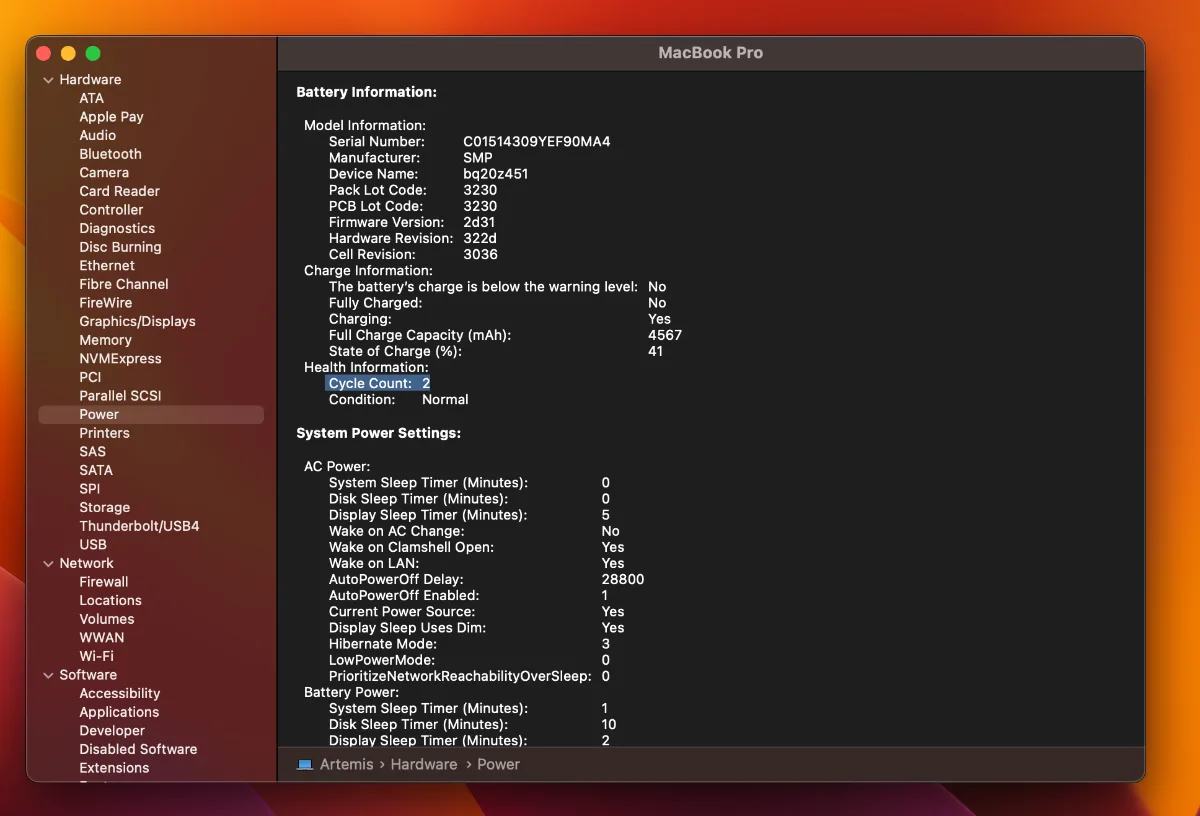Image resolution: width=1200 pixels, height=816 pixels.
Task: Collapse the Network category
Action: click(48, 563)
